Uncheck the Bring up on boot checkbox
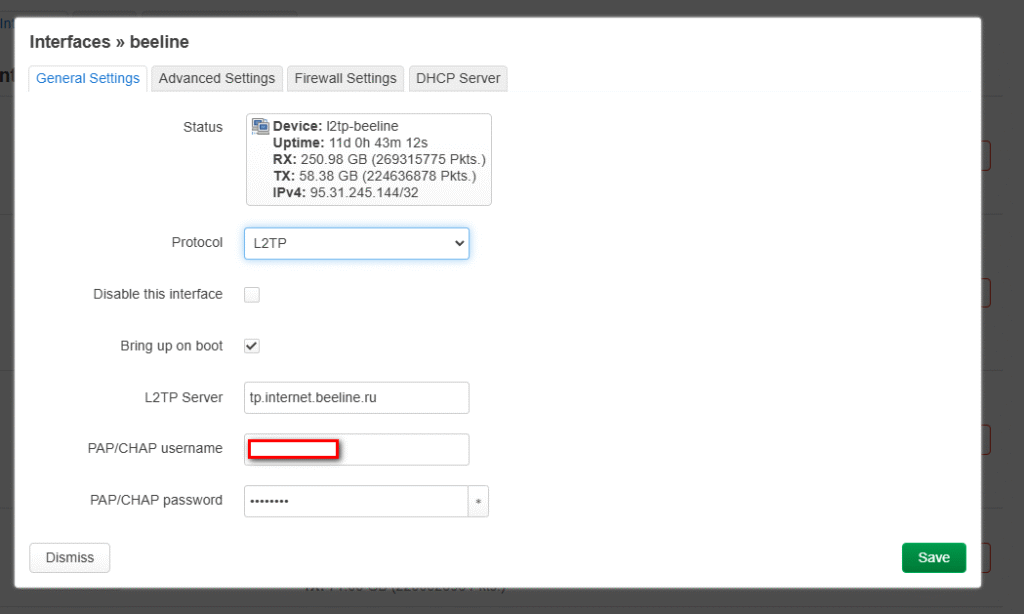 point(252,346)
